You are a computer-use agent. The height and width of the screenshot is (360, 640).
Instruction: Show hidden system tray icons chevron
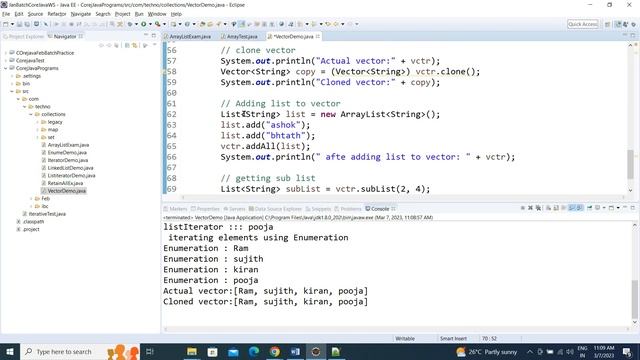(x=529, y=351)
